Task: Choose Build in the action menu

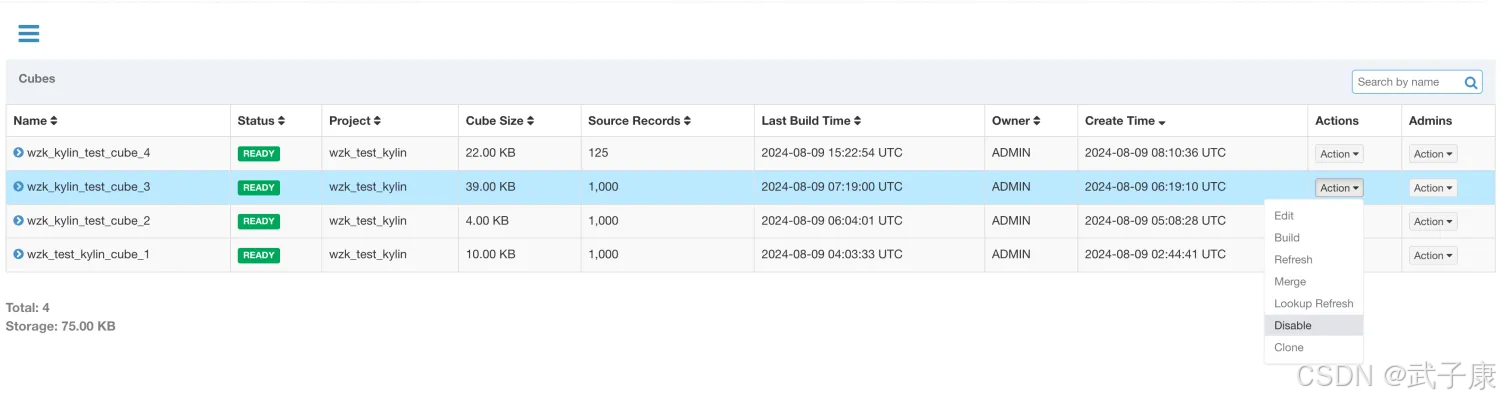Action: coord(1287,238)
